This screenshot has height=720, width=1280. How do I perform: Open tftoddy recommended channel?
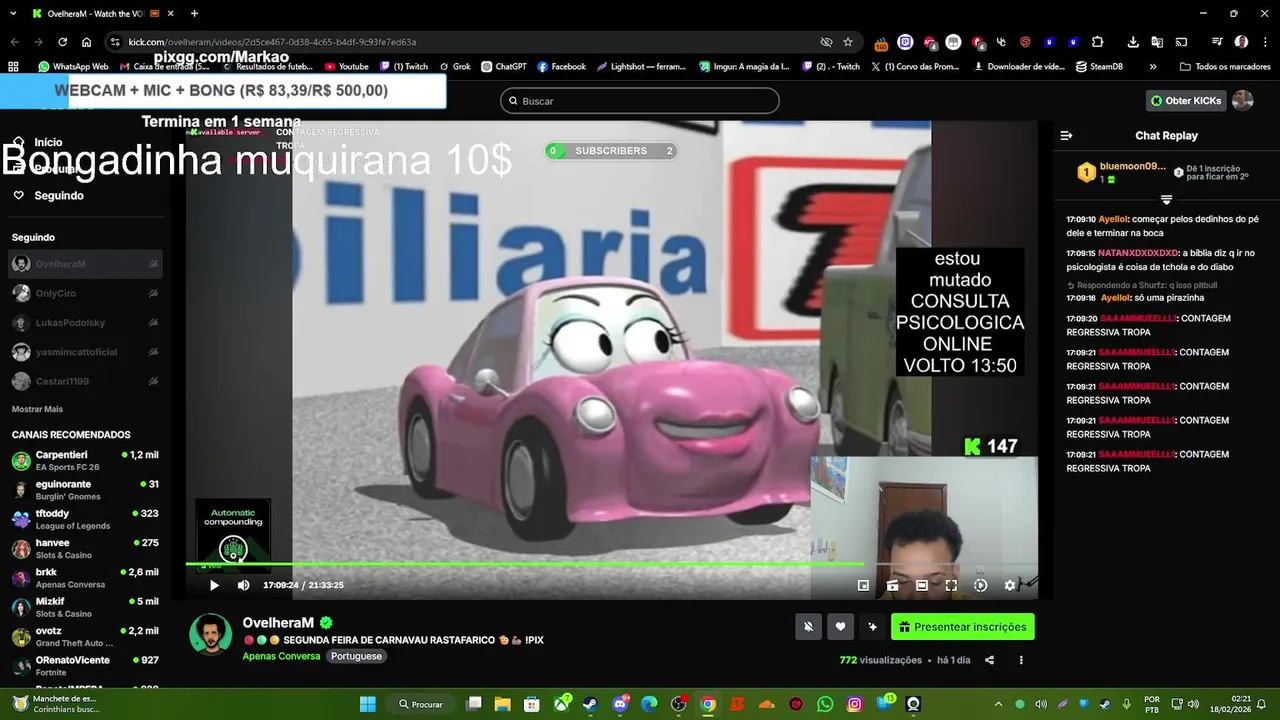[86, 519]
